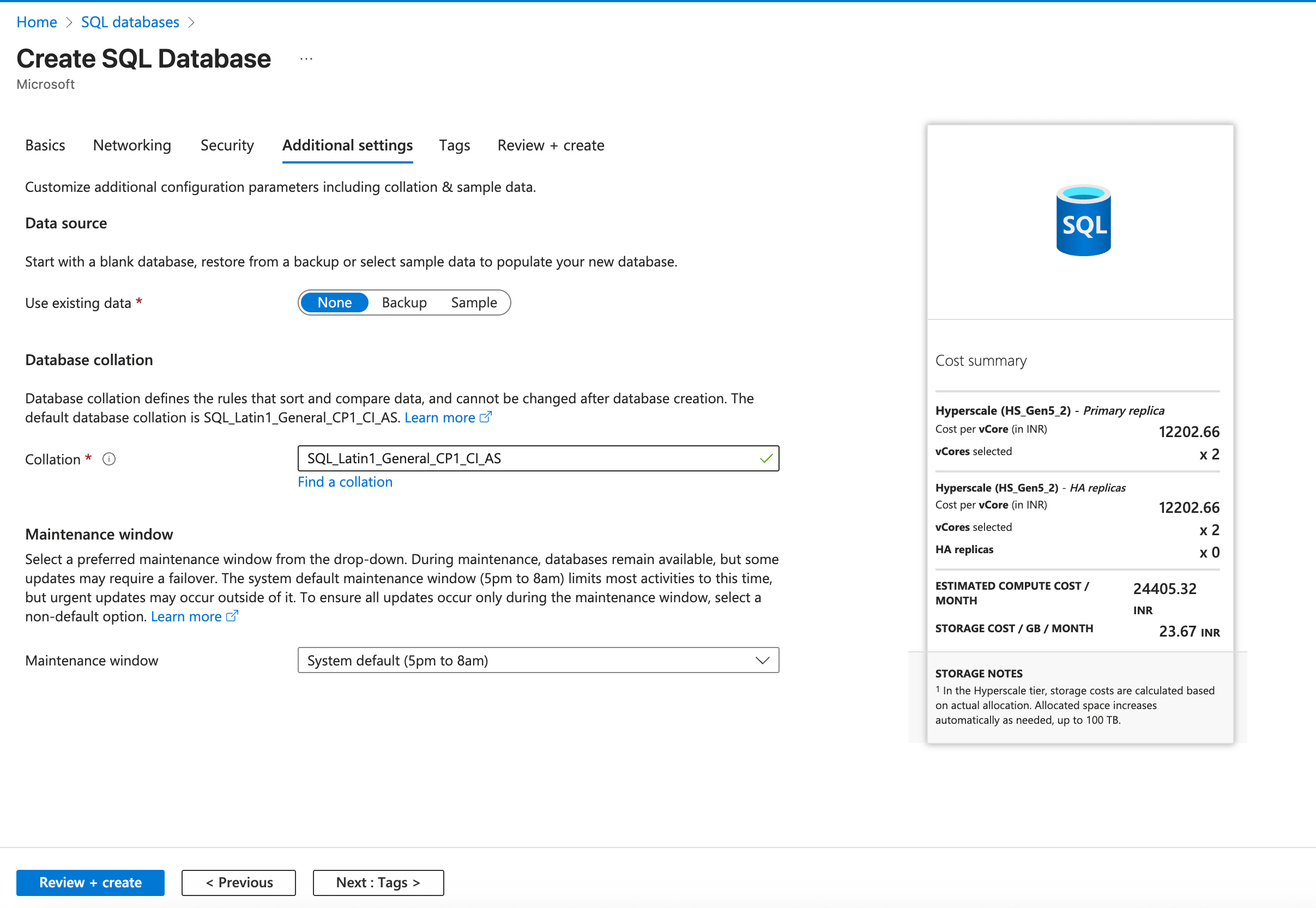Navigate to SQL databases via breadcrumb
This screenshot has width=1316, height=908.
click(x=130, y=22)
